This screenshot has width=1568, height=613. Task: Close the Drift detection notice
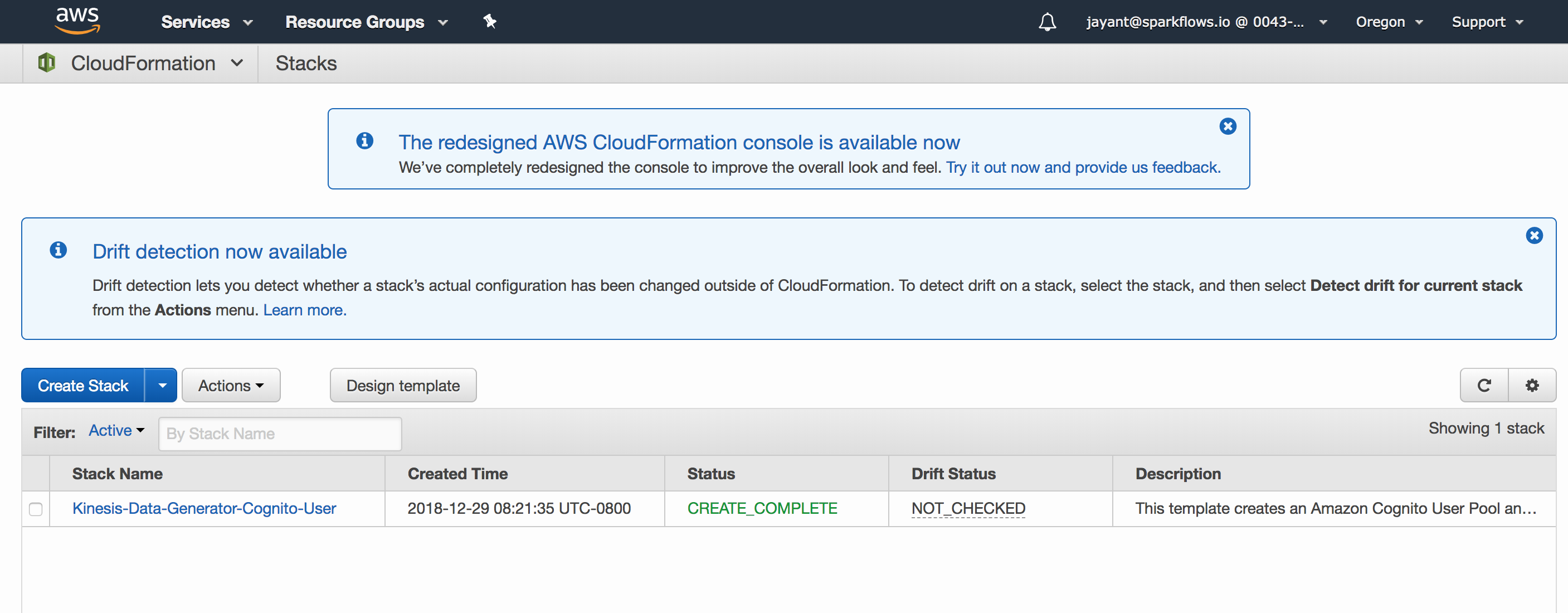click(1534, 236)
